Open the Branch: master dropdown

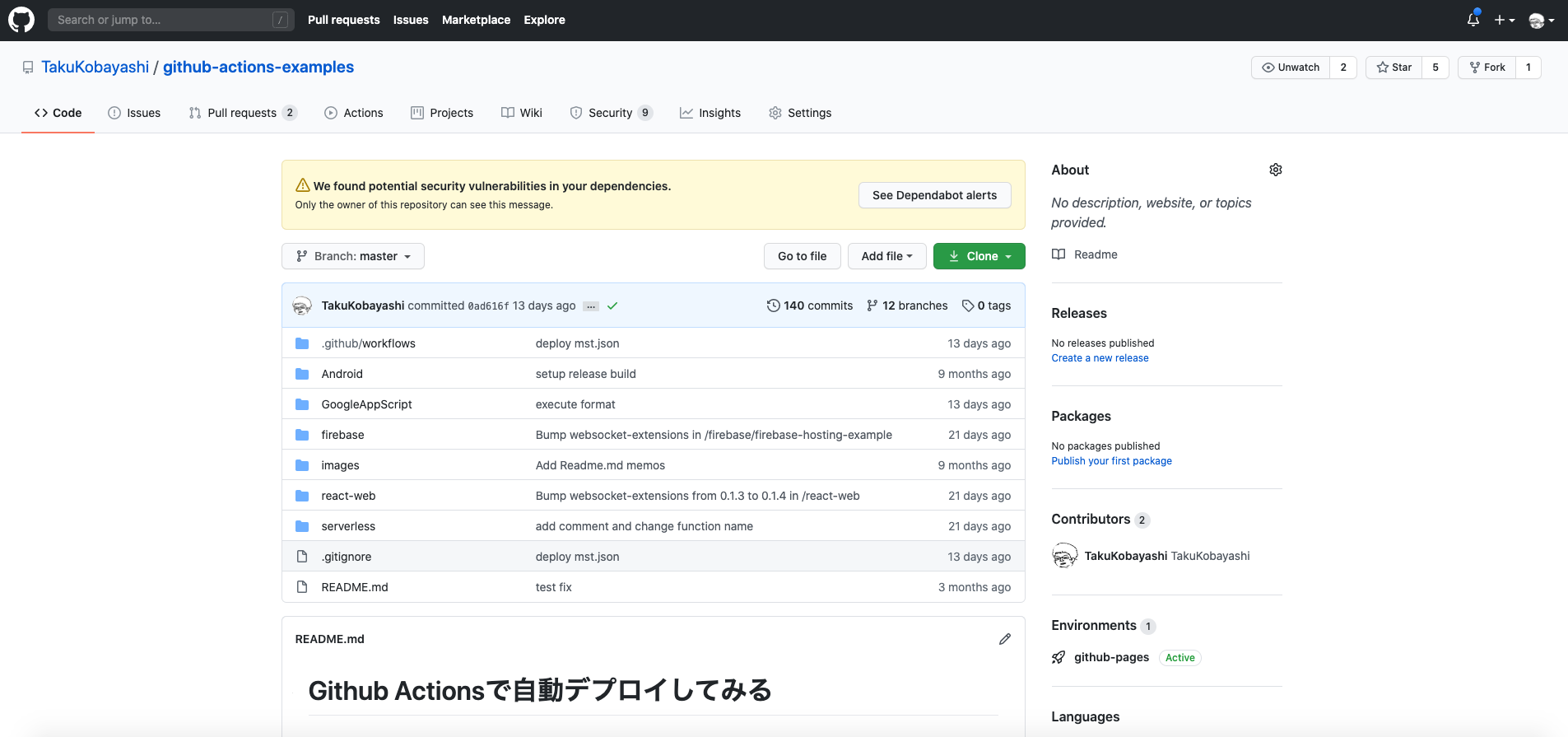[x=353, y=256]
